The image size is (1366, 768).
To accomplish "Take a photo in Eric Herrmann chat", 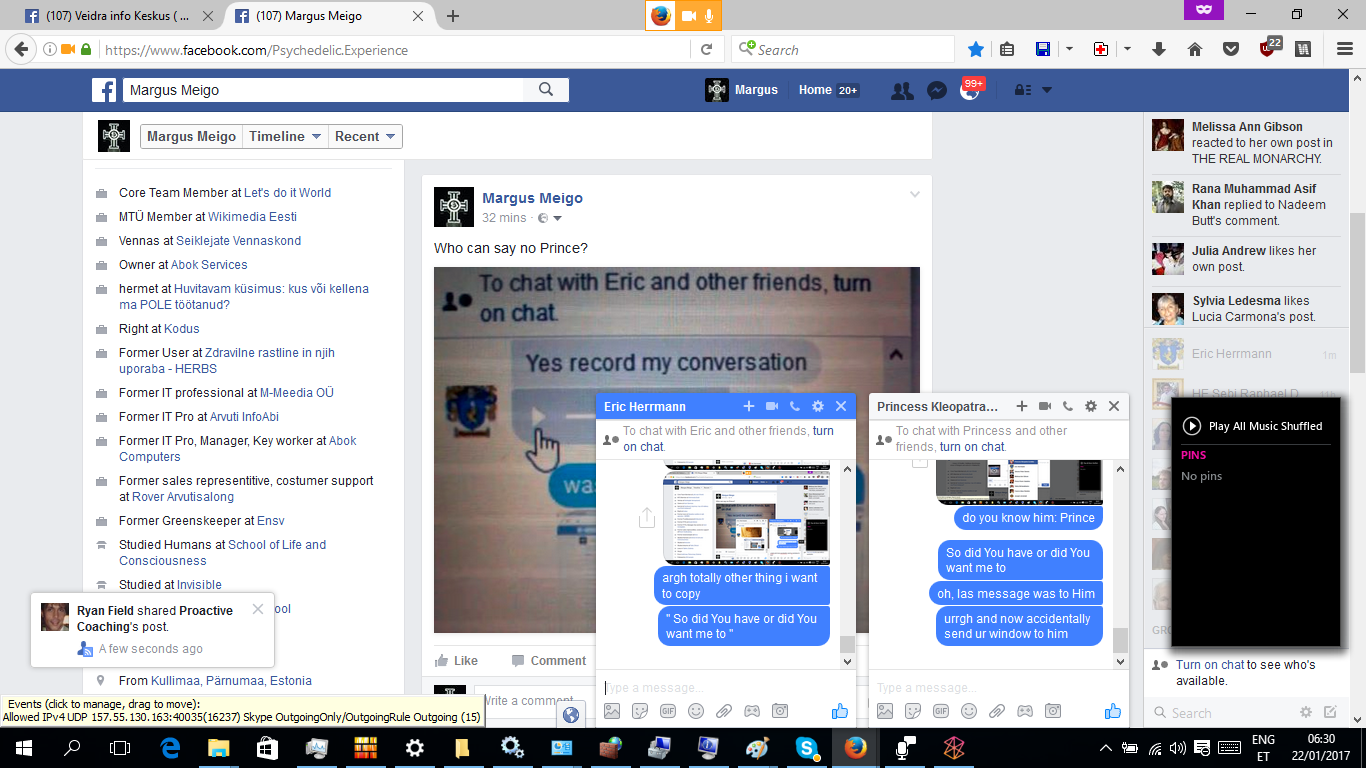I will tap(780, 711).
